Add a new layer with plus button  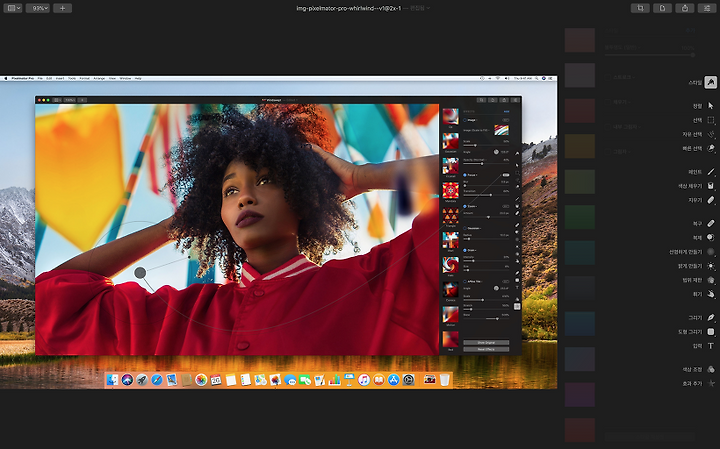[x=62, y=8]
